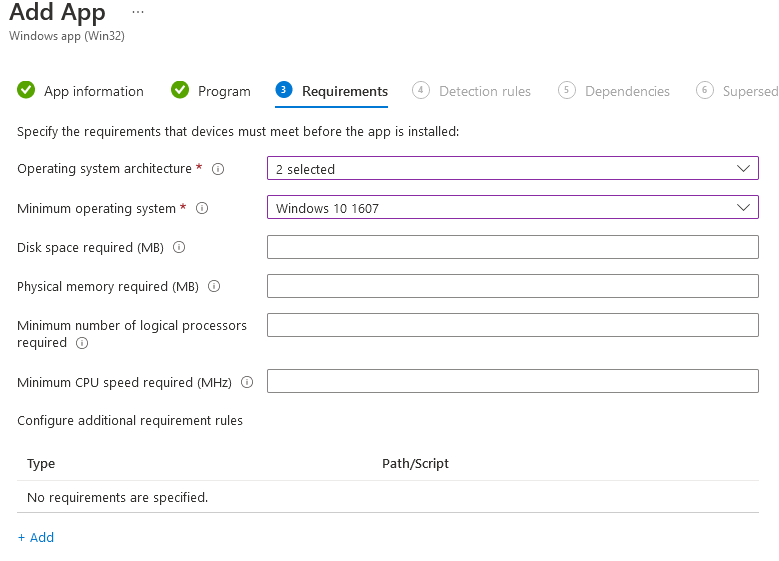This screenshot has width=779, height=561.
Task: Go to Detection rules tab
Action: (471, 91)
